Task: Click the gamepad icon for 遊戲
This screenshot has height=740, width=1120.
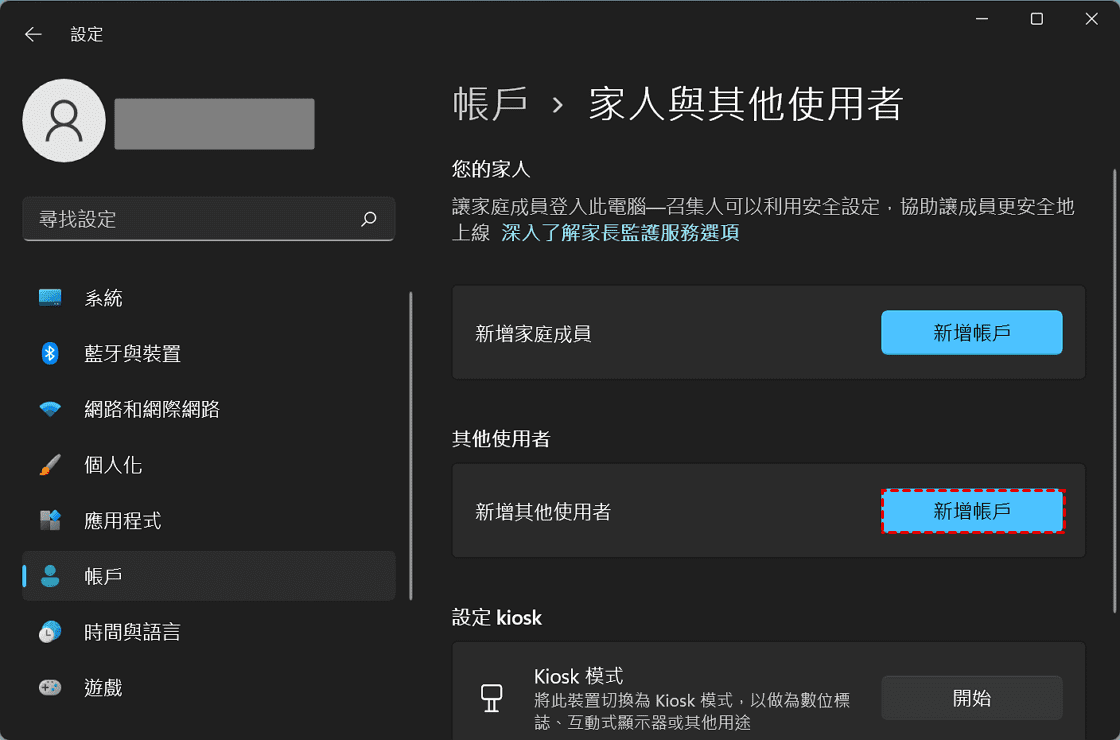Action: [x=50, y=688]
